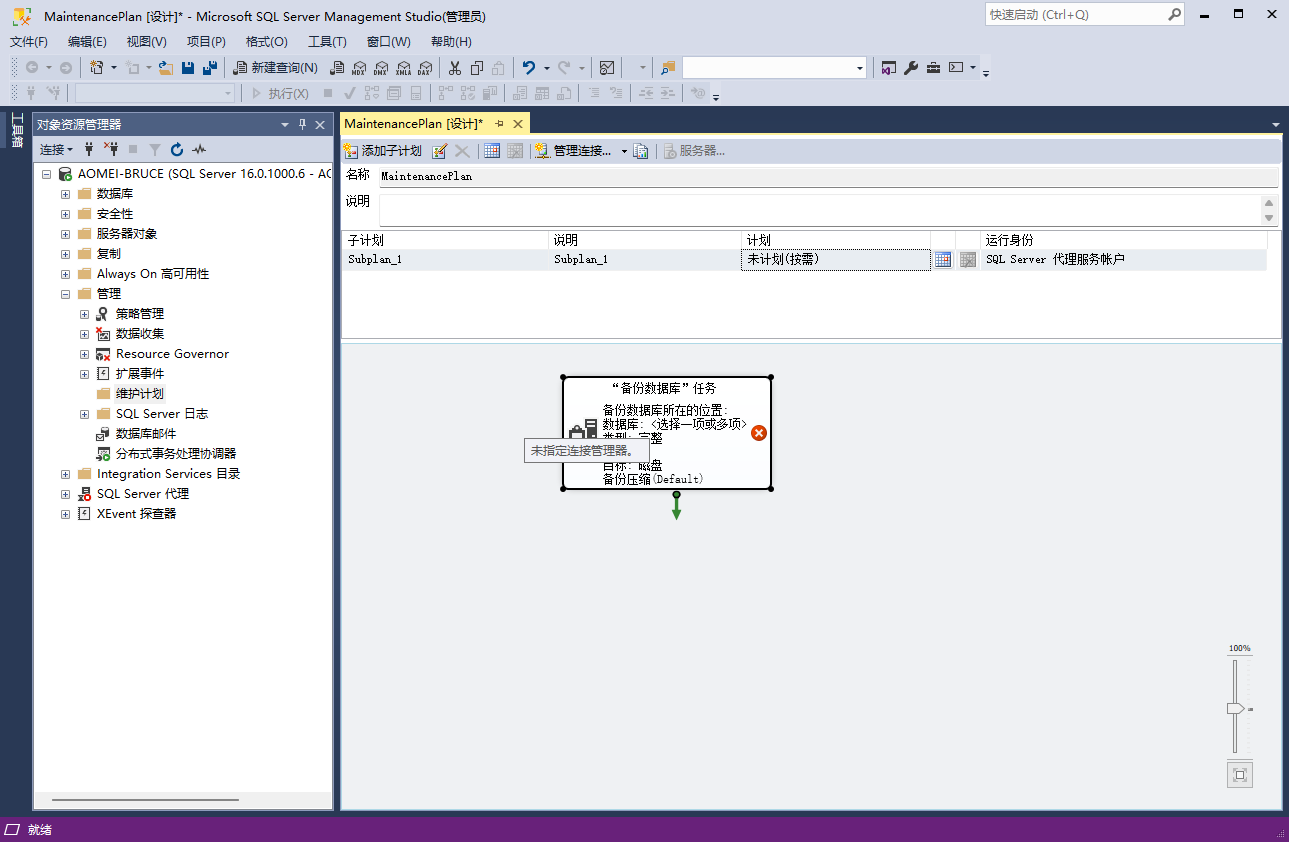This screenshot has height=842, width=1289.
Task: Click the 名称 field containing MaintenancePlan
Action: [x=829, y=176]
